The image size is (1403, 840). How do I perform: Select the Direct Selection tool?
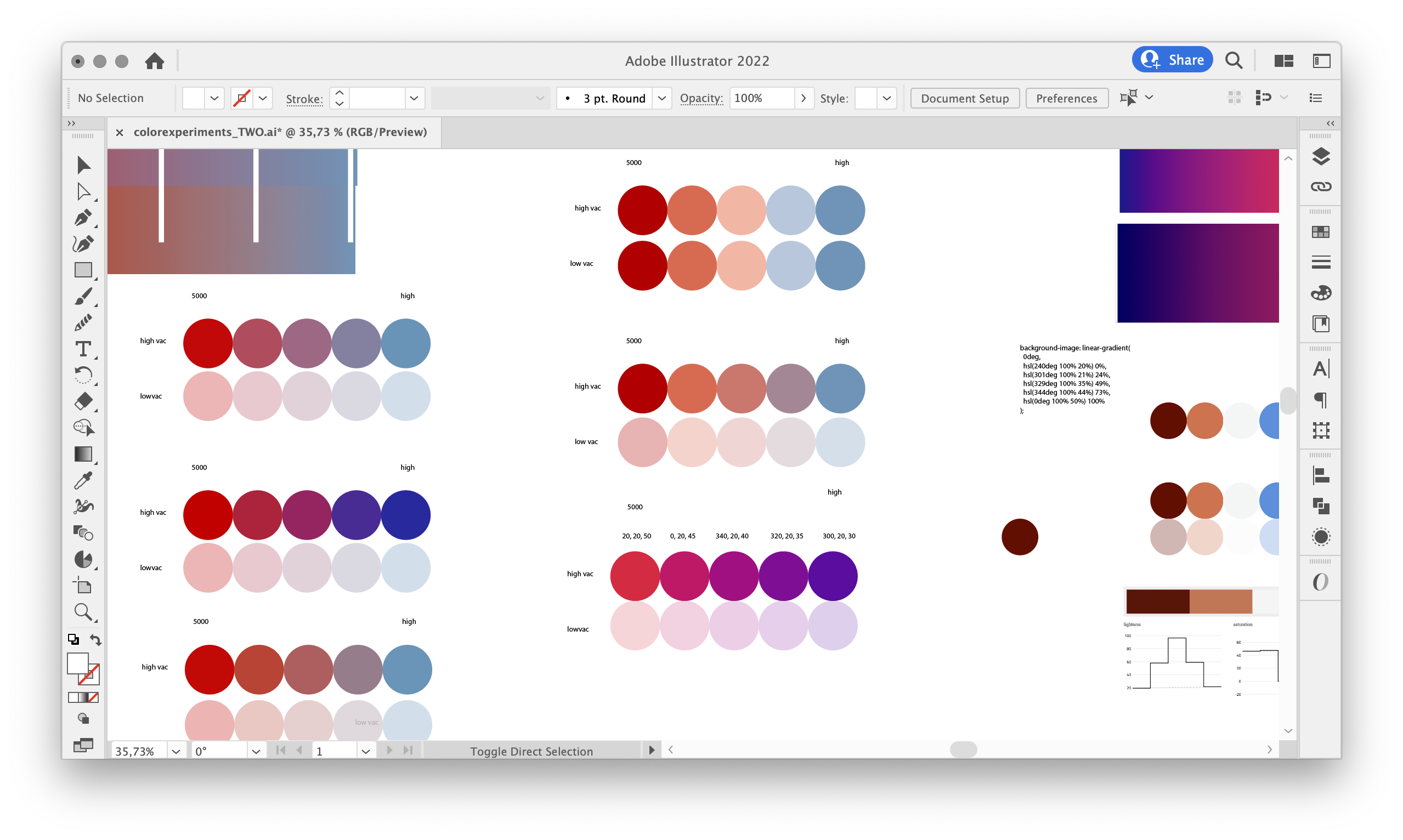83,191
